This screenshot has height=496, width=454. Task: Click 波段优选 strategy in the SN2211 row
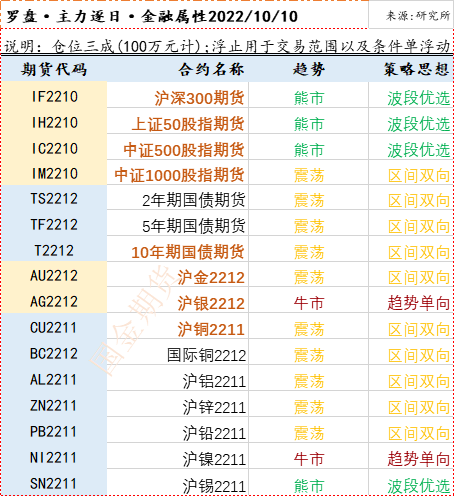click(419, 486)
